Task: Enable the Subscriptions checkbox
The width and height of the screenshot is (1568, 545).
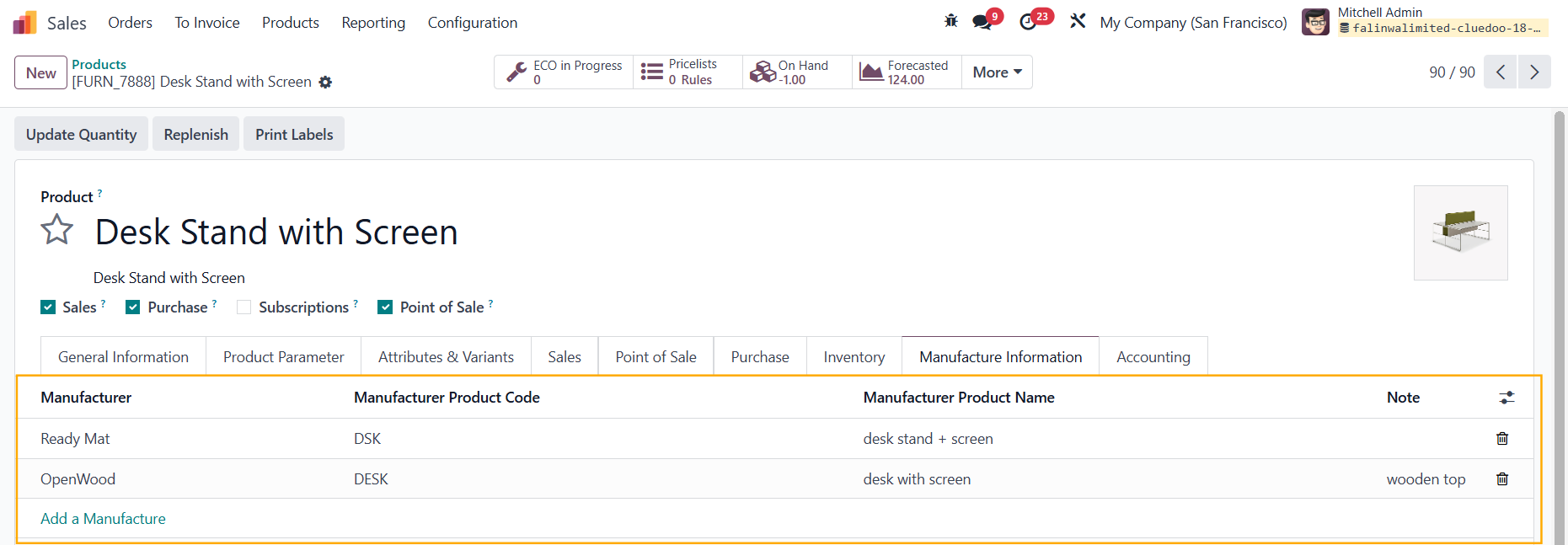Action: coord(244,307)
